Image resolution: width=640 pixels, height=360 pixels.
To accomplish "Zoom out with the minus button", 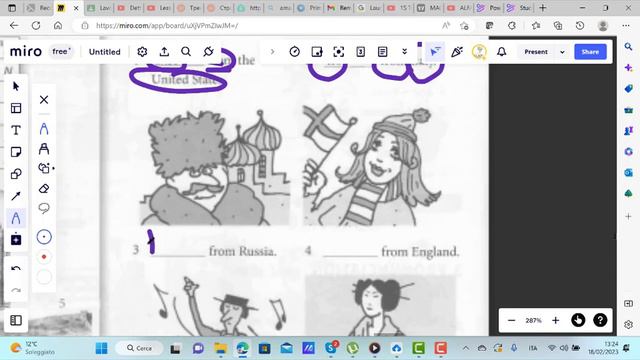I will (x=511, y=320).
